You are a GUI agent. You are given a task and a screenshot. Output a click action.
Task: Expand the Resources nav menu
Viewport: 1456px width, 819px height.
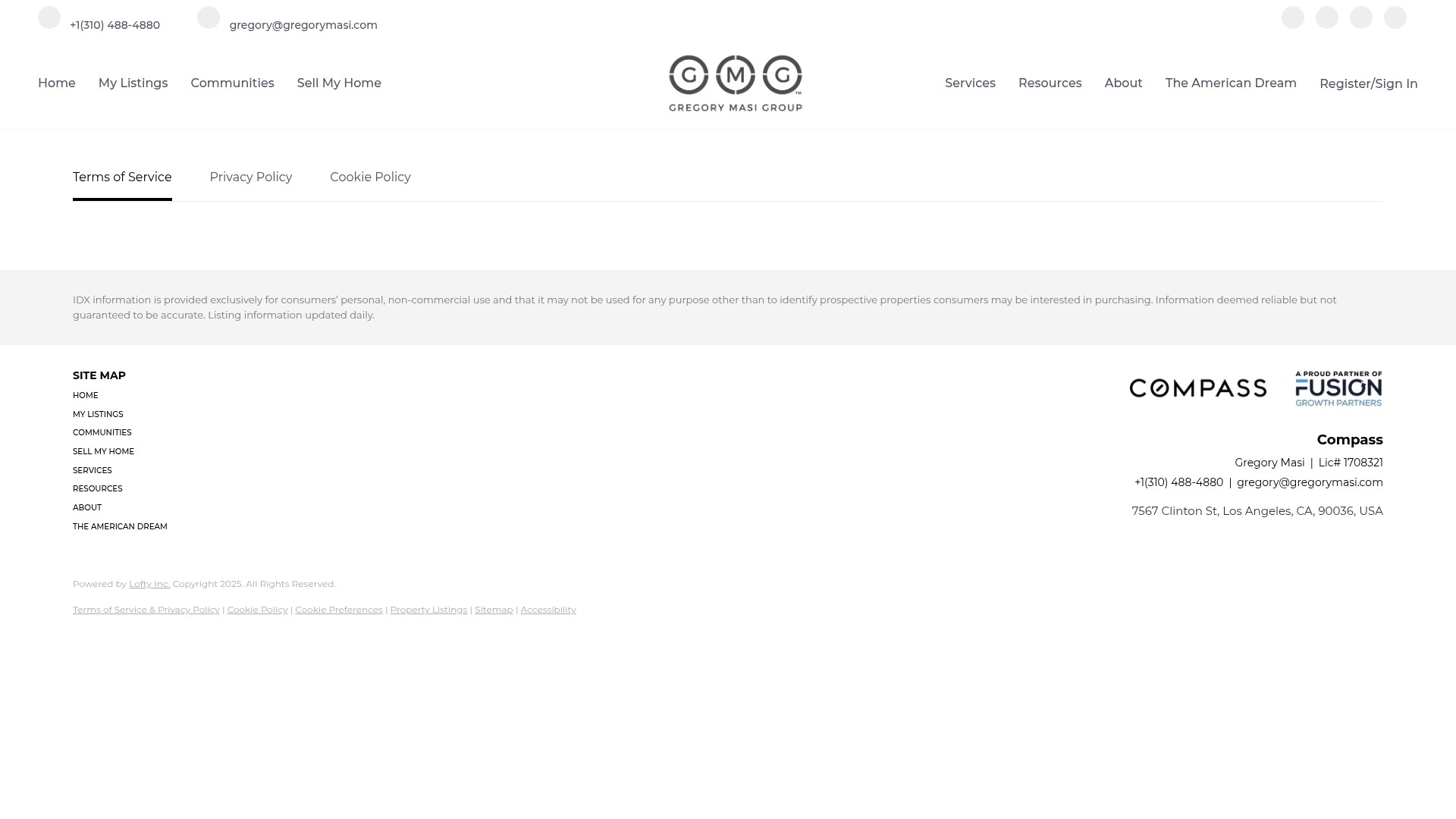1050,83
